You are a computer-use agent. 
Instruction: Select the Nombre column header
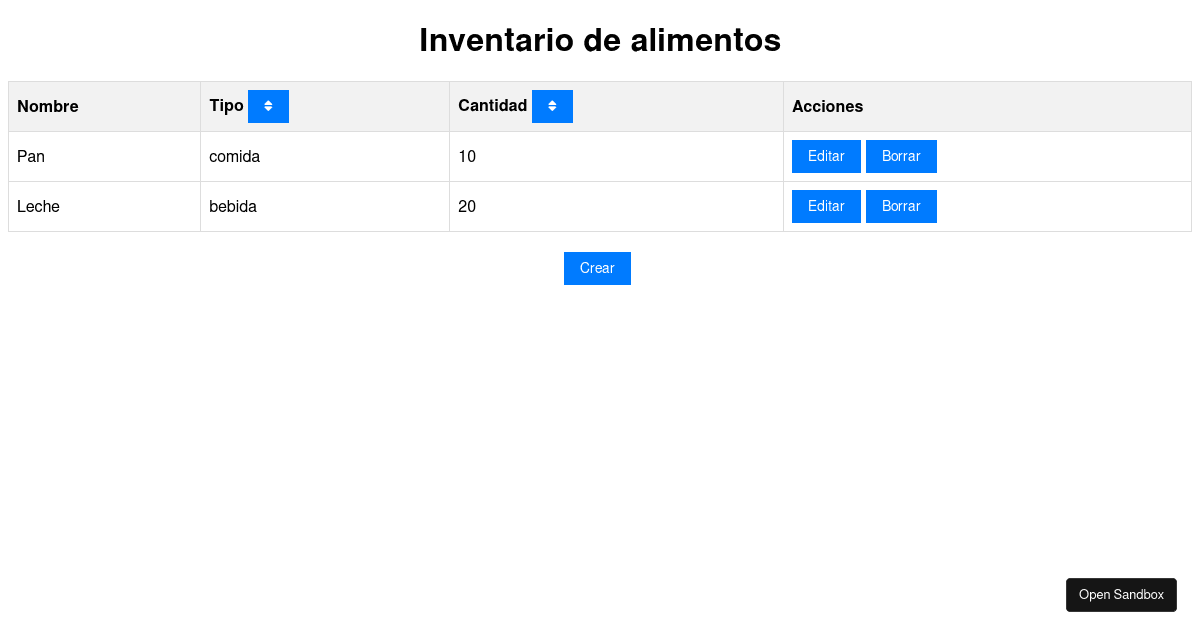click(x=105, y=106)
